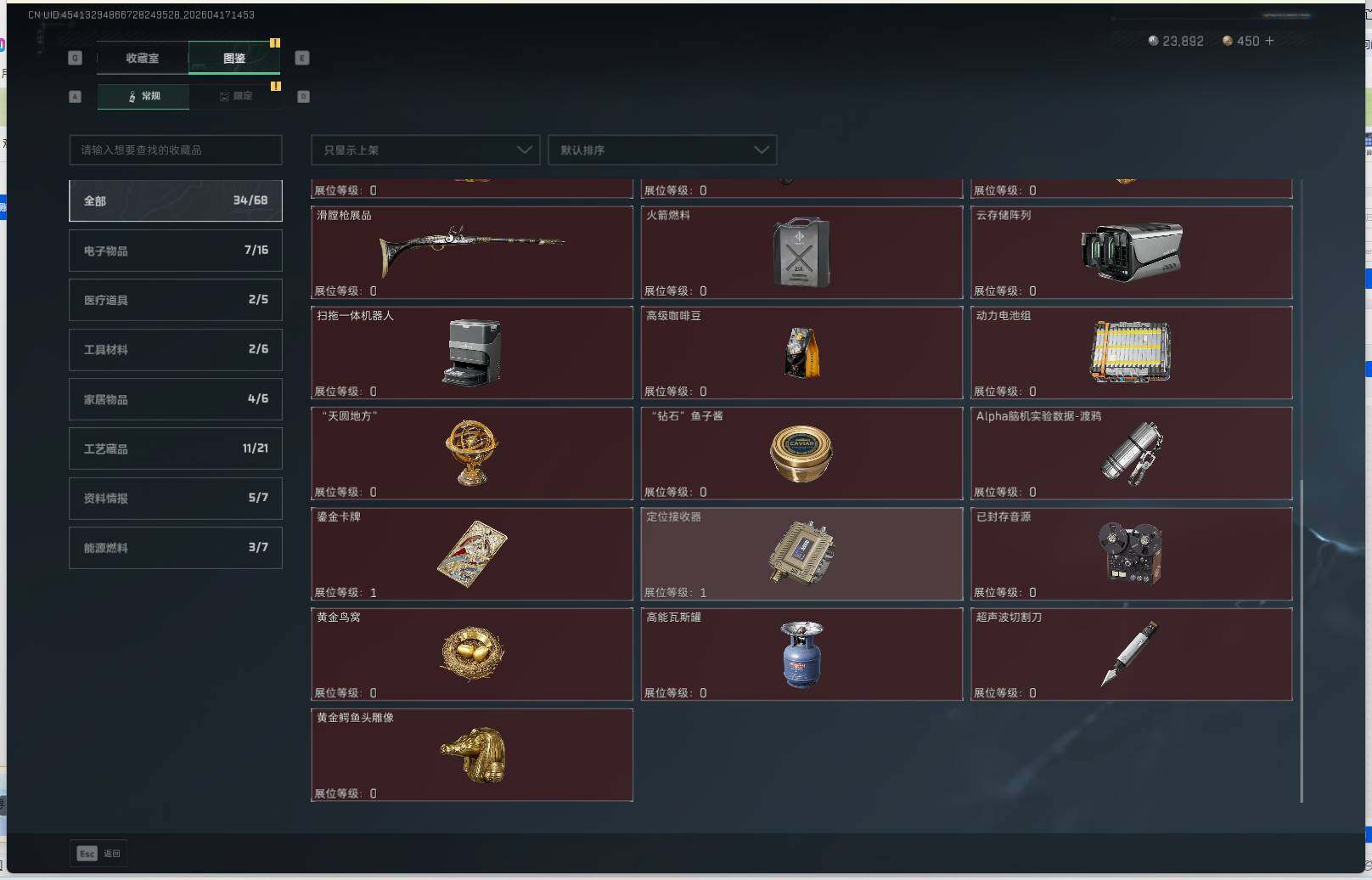Click the 高能瓦斯罐 gas tank icon
This screenshot has width=1372, height=880.
pyautogui.click(x=801, y=654)
